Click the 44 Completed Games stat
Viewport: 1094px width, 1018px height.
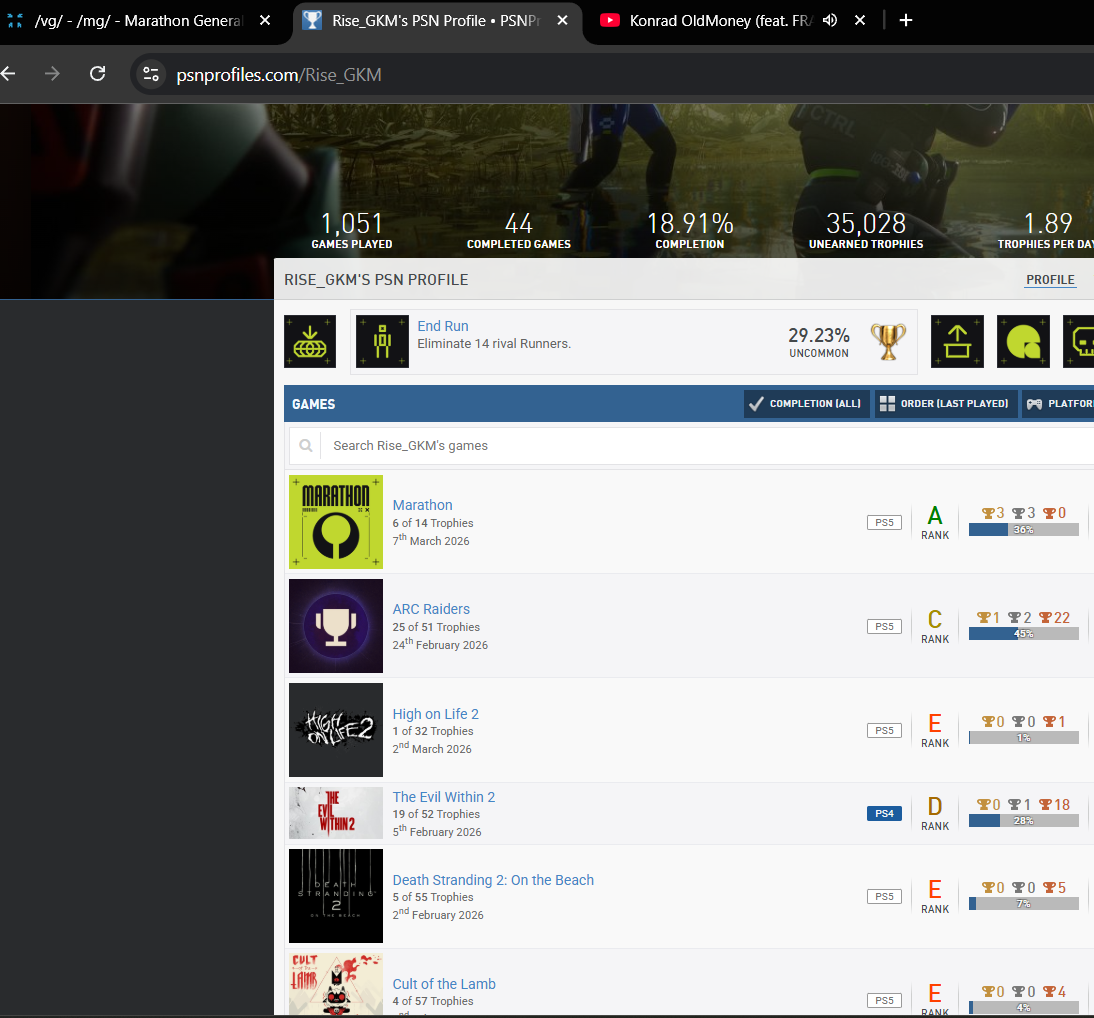coord(518,230)
